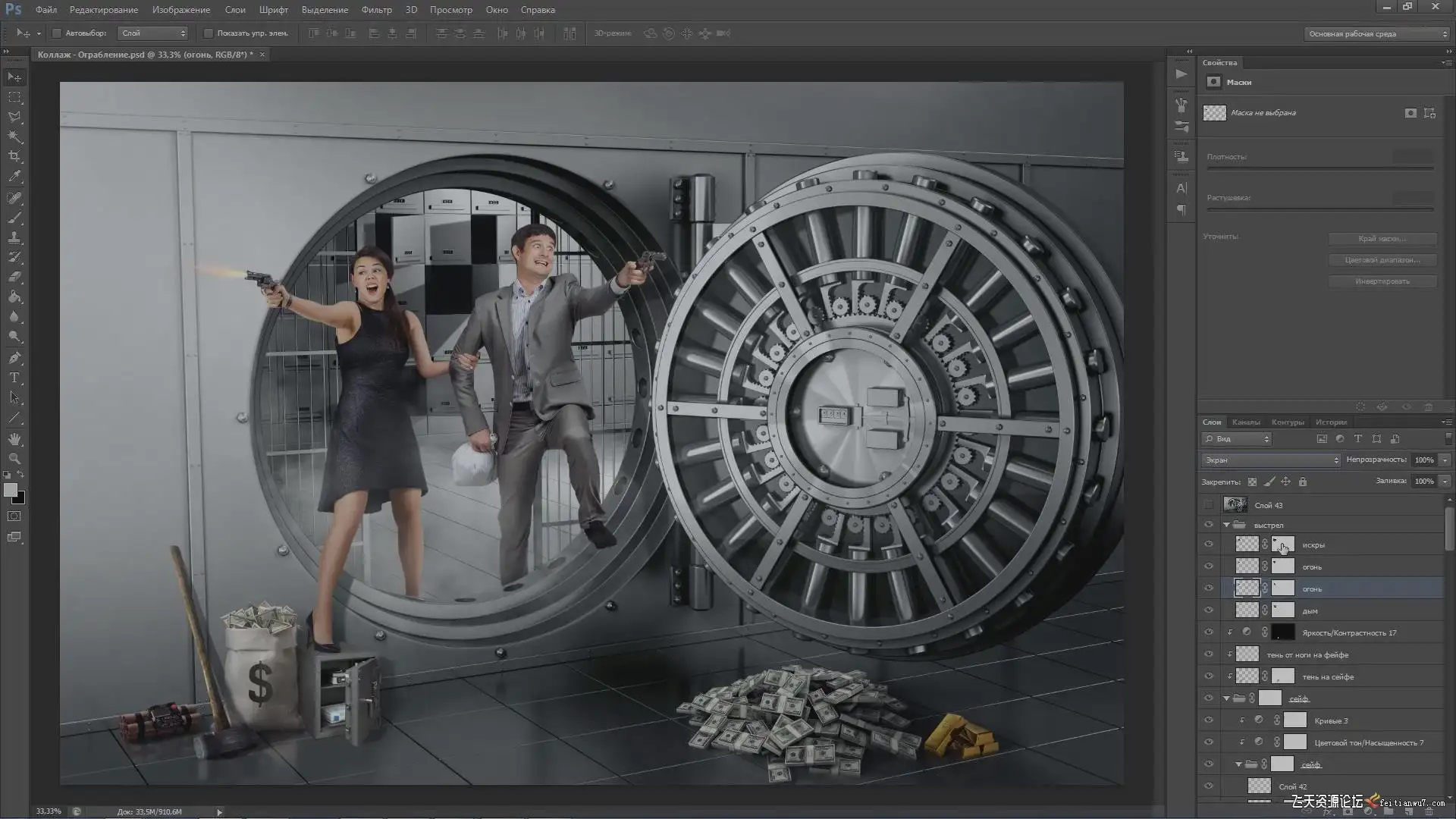Select the Hand tool
Viewport: 1456px width, 819px height.
14,439
